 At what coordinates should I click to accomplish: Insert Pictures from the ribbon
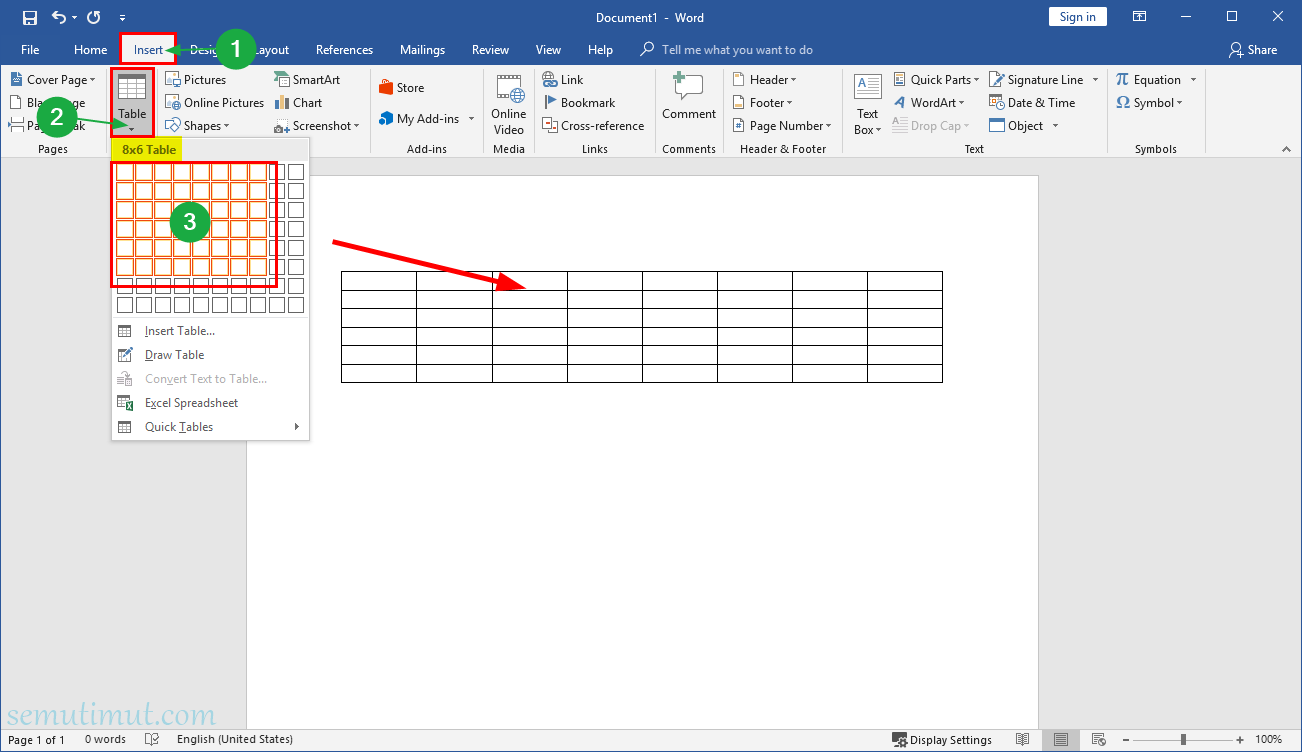(x=196, y=80)
